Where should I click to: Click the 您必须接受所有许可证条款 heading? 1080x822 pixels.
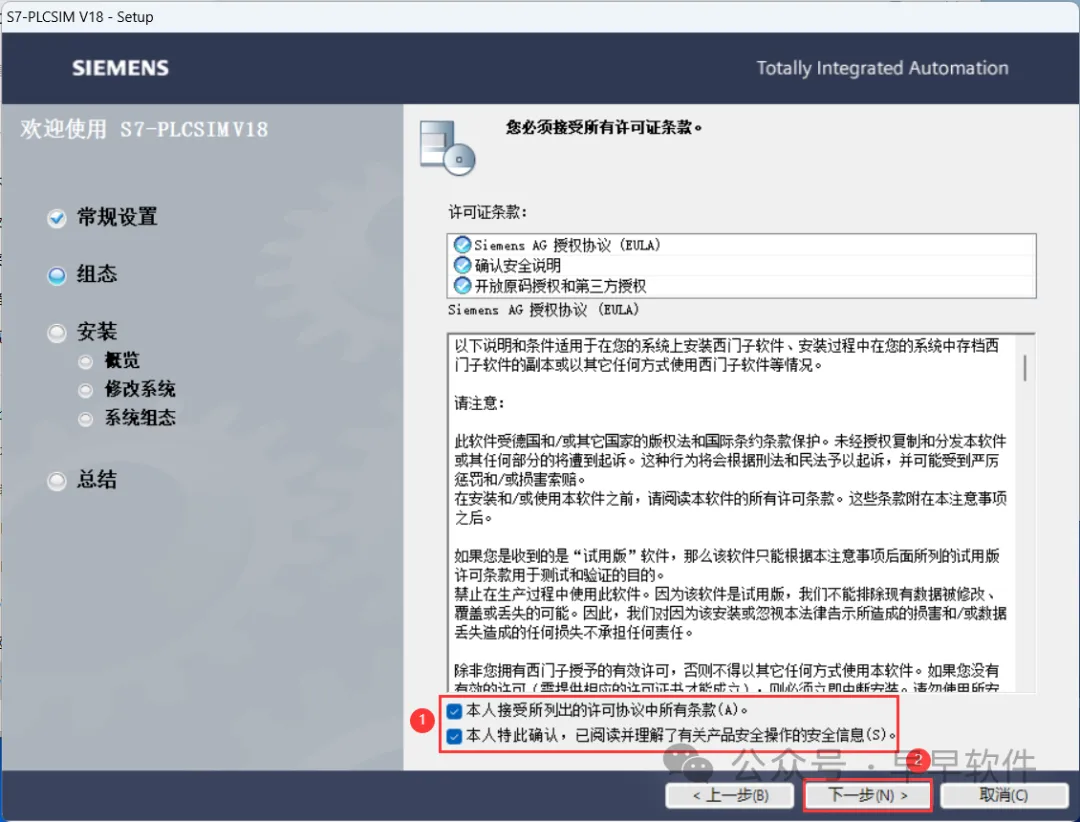pyautogui.click(x=604, y=127)
